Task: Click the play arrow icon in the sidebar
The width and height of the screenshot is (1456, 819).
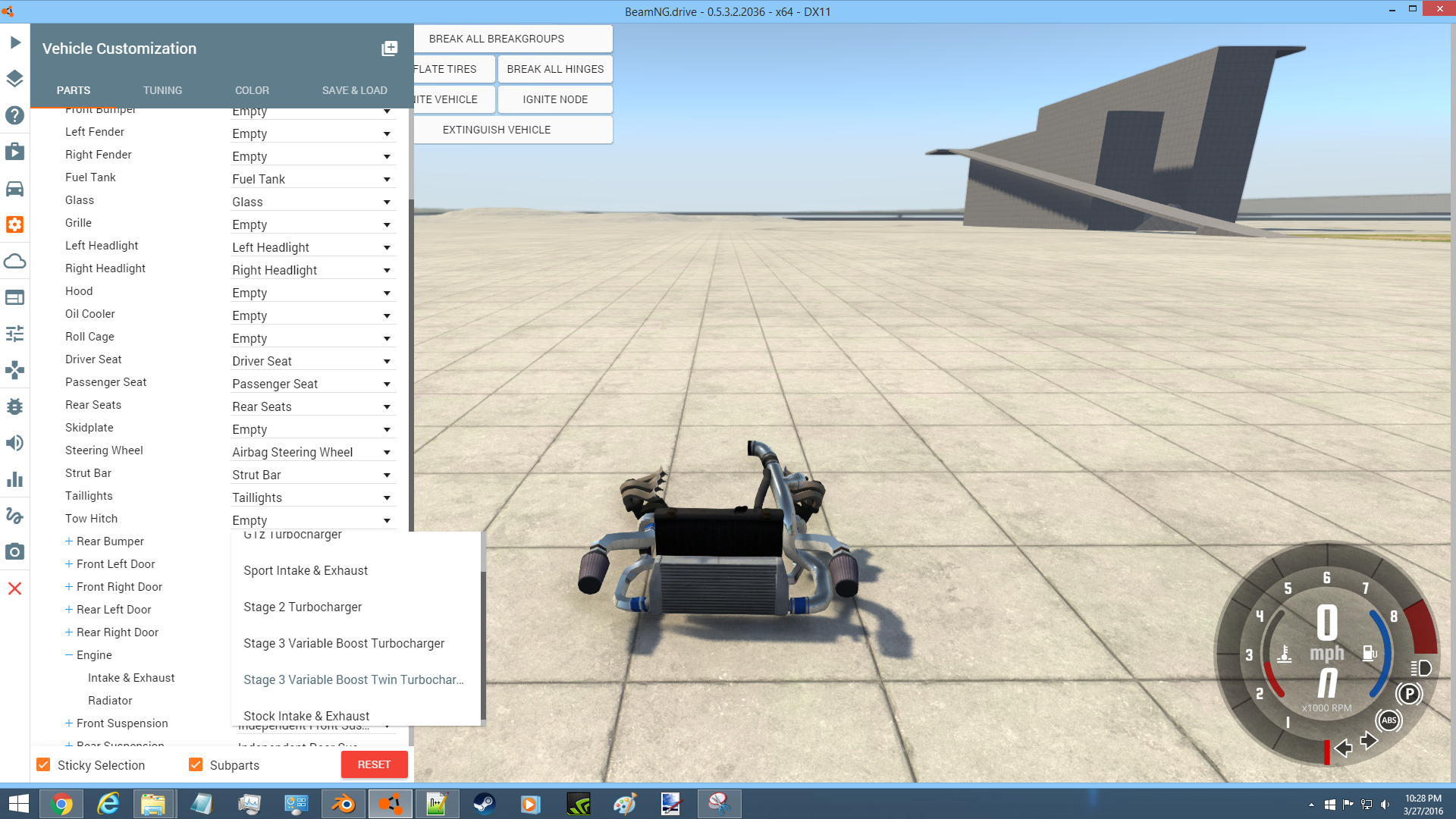Action: click(15, 42)
